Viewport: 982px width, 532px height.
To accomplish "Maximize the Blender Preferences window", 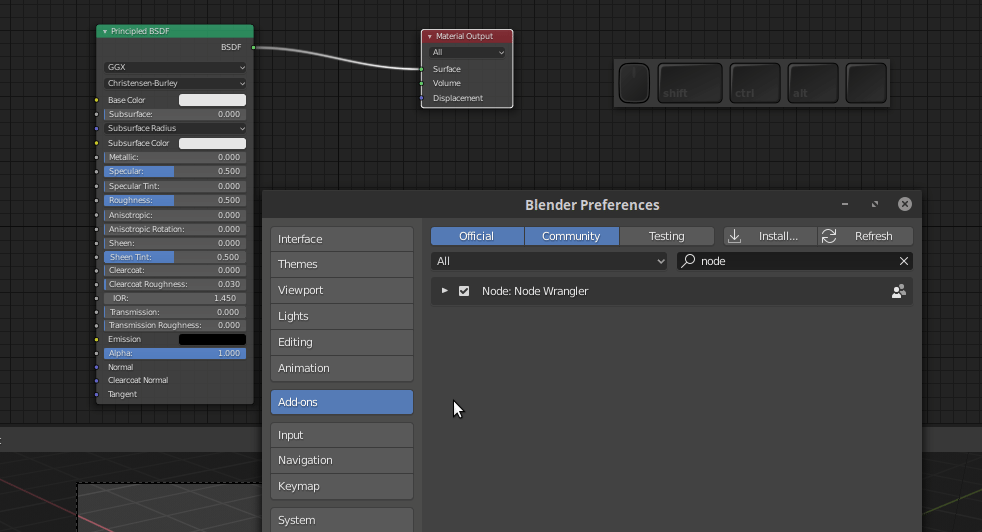I will click(x=875, y=204).
